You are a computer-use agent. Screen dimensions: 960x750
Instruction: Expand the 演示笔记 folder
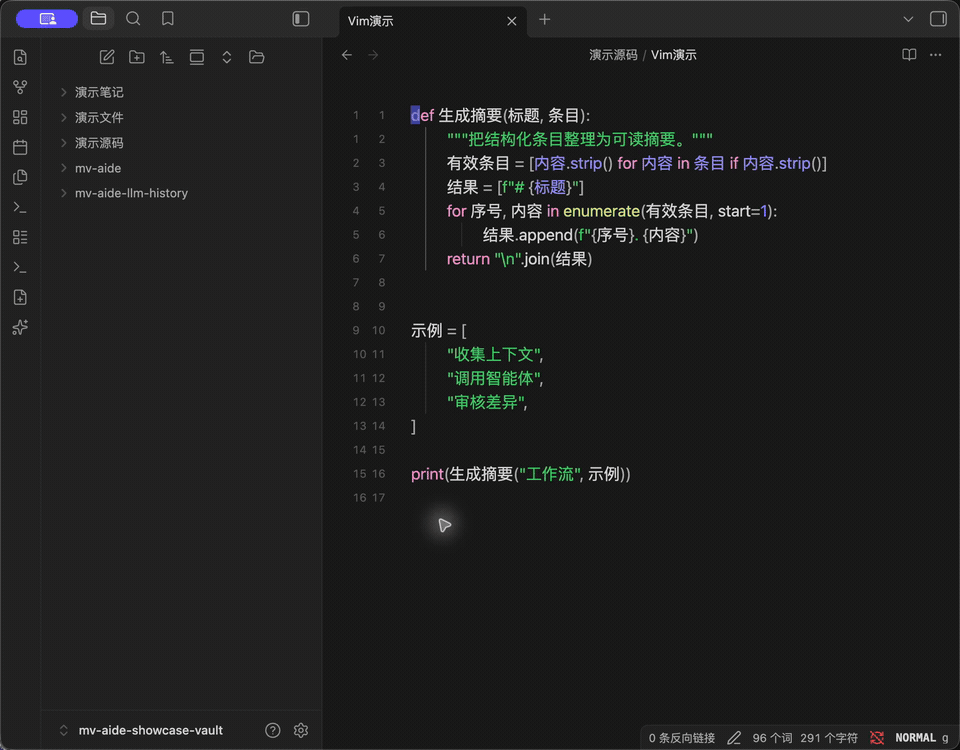coord(99,92)
